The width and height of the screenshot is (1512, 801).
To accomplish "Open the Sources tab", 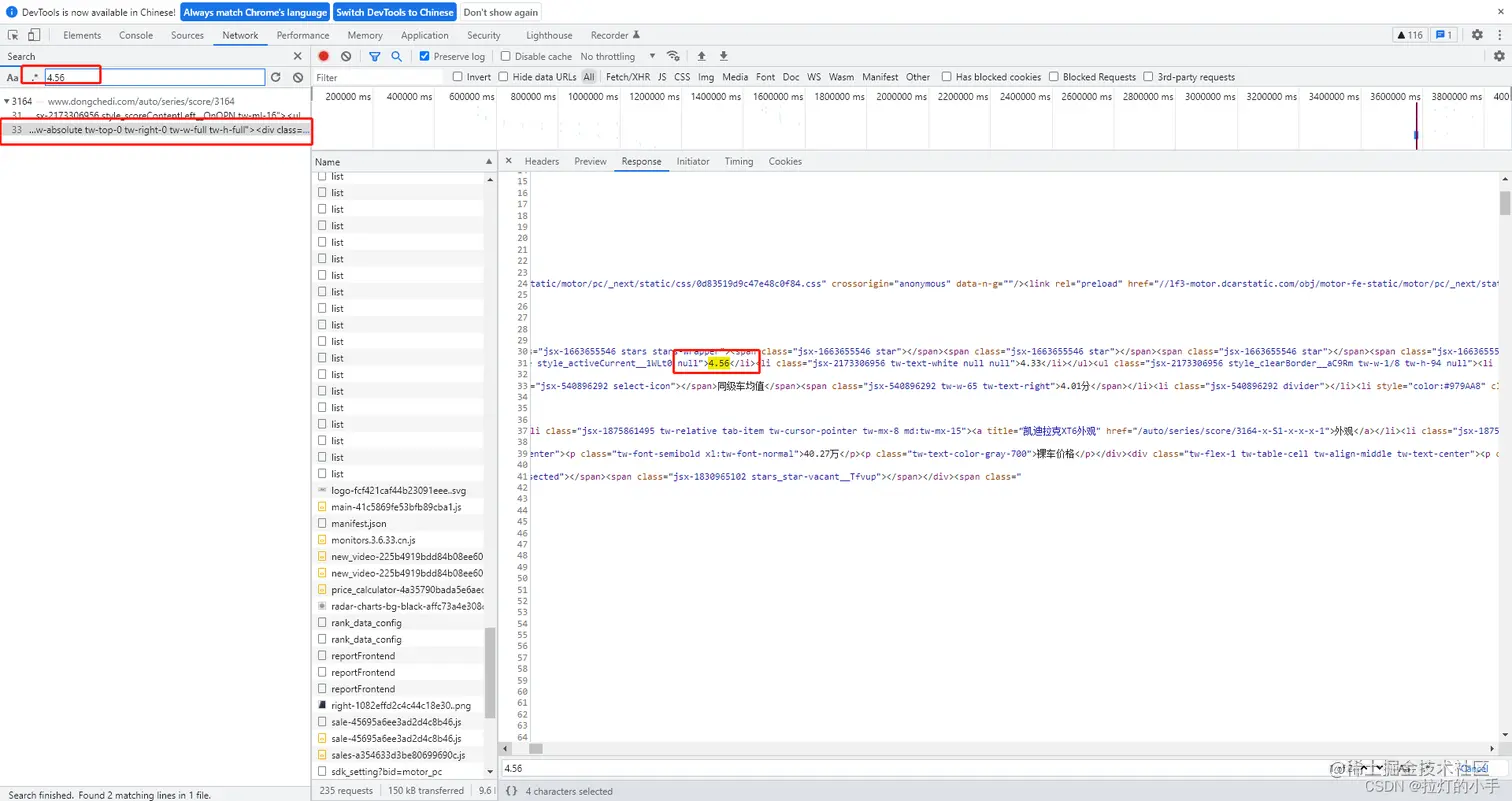I will point(188,35).
